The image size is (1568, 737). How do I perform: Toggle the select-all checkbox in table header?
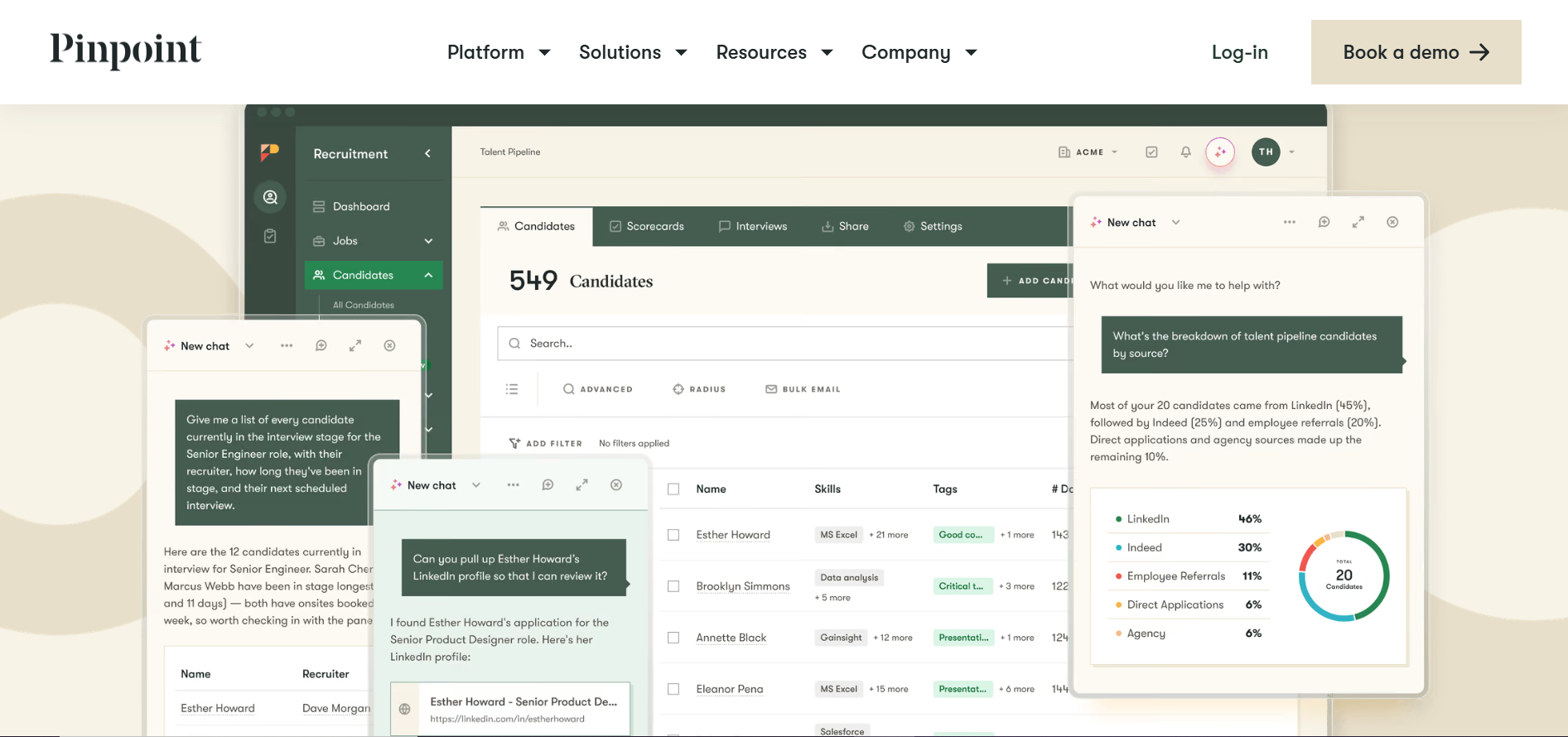673,489
